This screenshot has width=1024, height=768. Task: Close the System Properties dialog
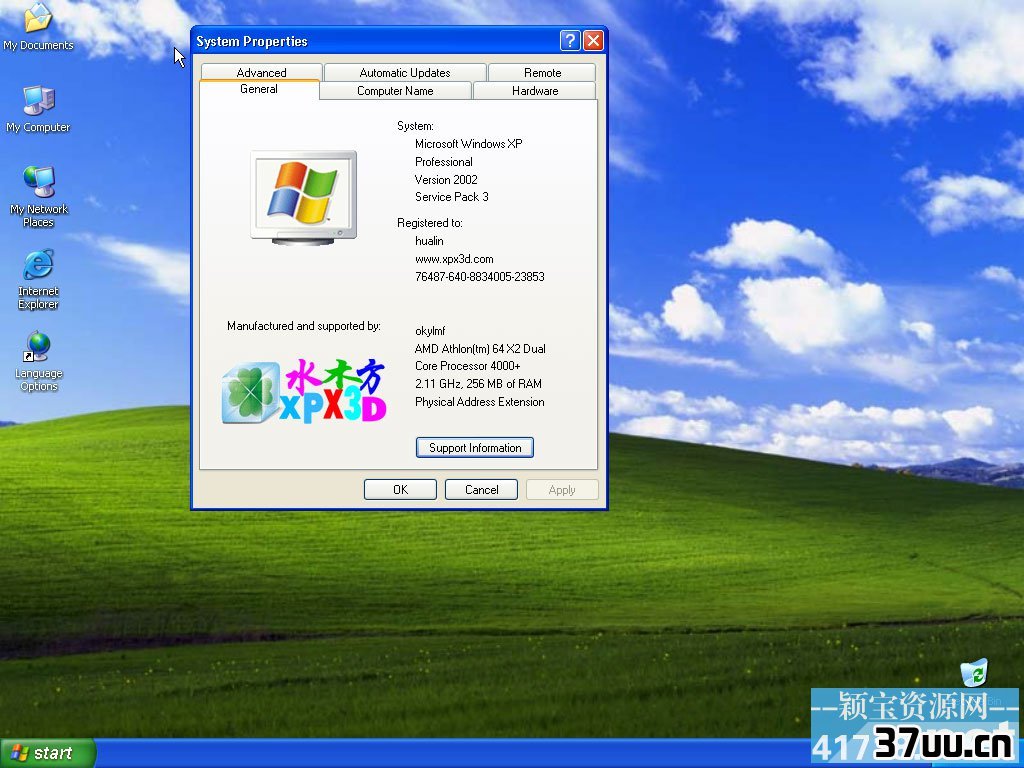pos(593,41)
